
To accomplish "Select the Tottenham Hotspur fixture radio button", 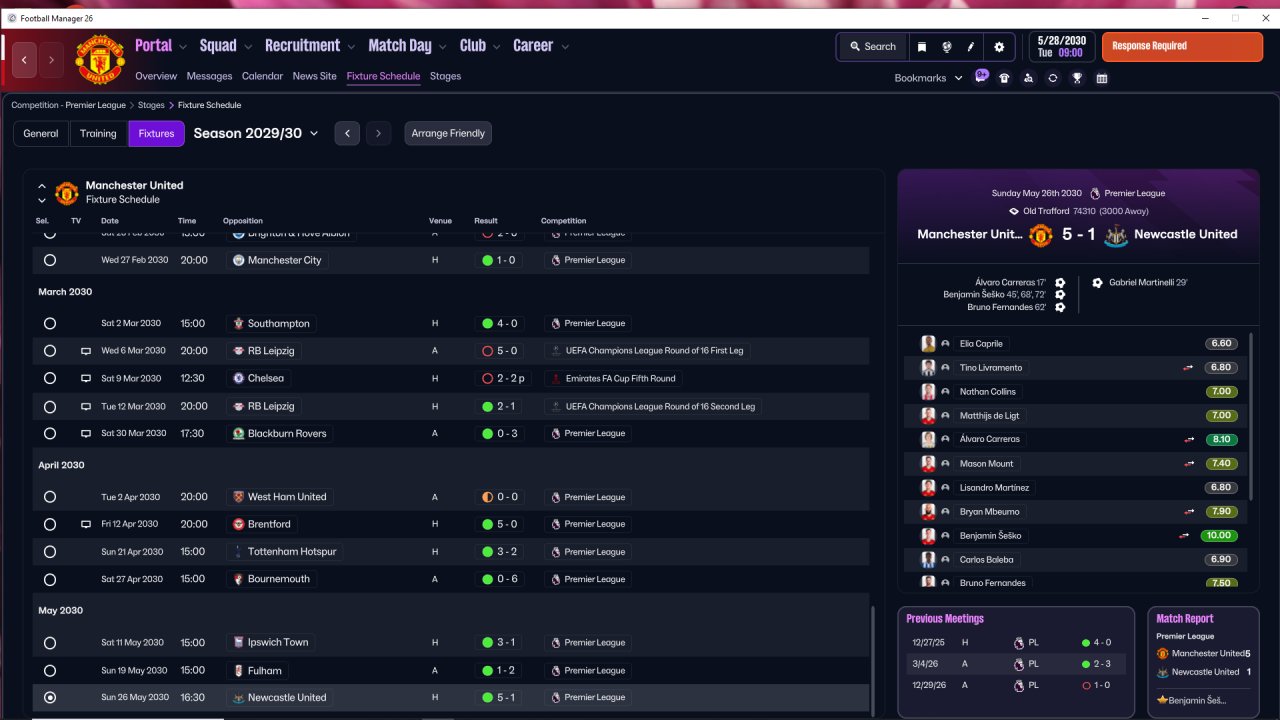I will click(x=50, y=552).
